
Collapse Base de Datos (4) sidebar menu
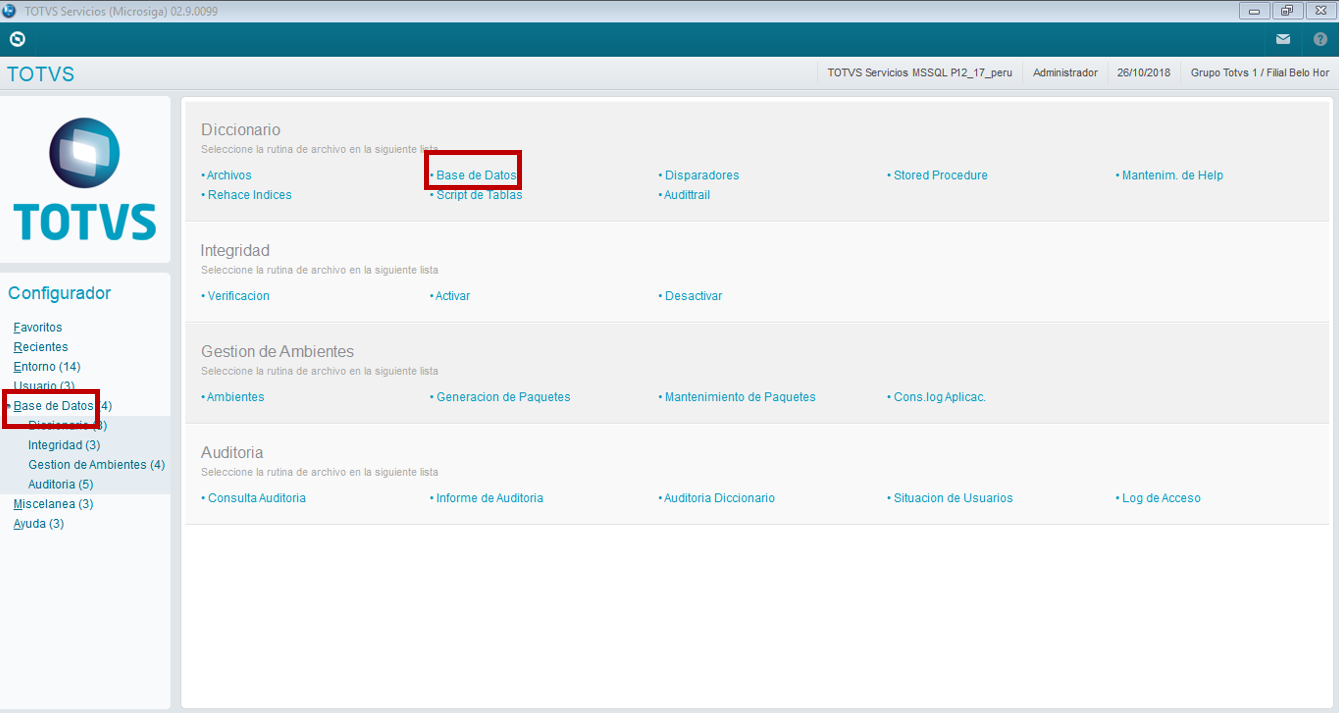click(62, 406)
